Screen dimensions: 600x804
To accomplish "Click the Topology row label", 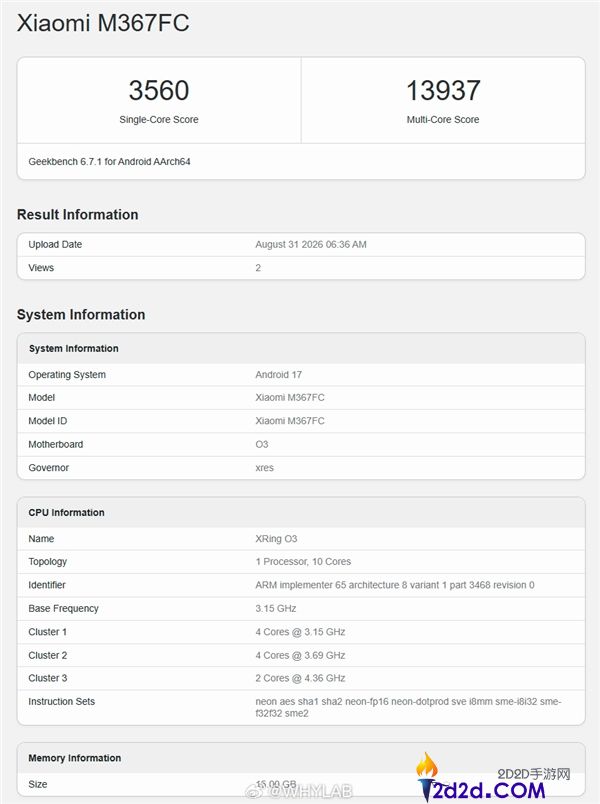I will 48,562.
